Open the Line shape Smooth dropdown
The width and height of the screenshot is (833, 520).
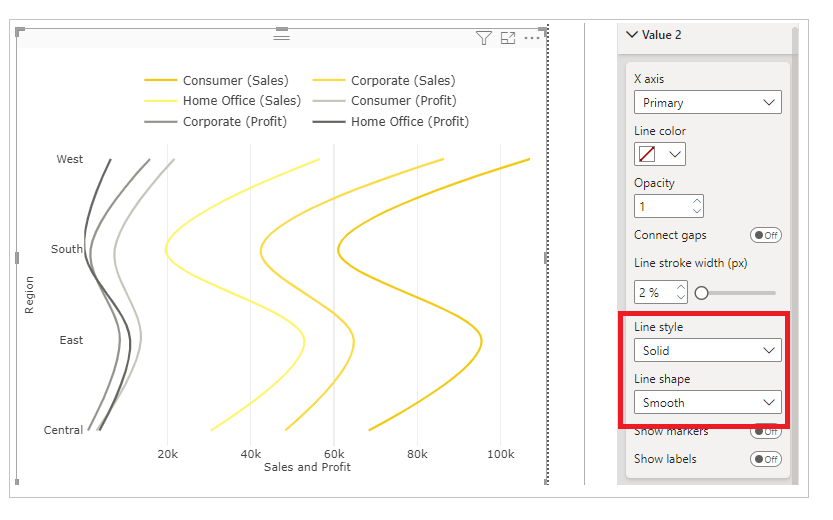[708, 403]
